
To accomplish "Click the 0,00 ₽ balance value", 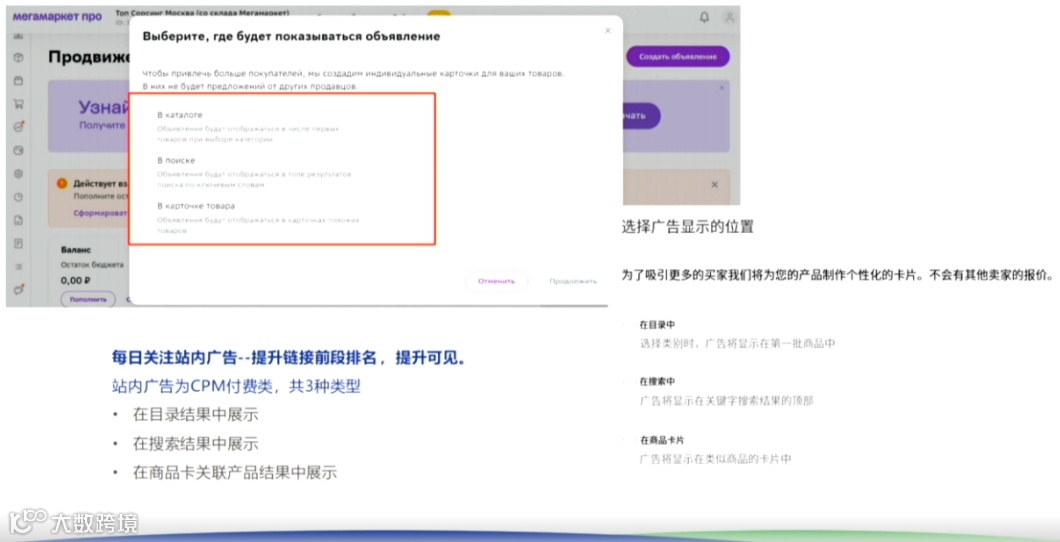I will [x=76, y=280].
